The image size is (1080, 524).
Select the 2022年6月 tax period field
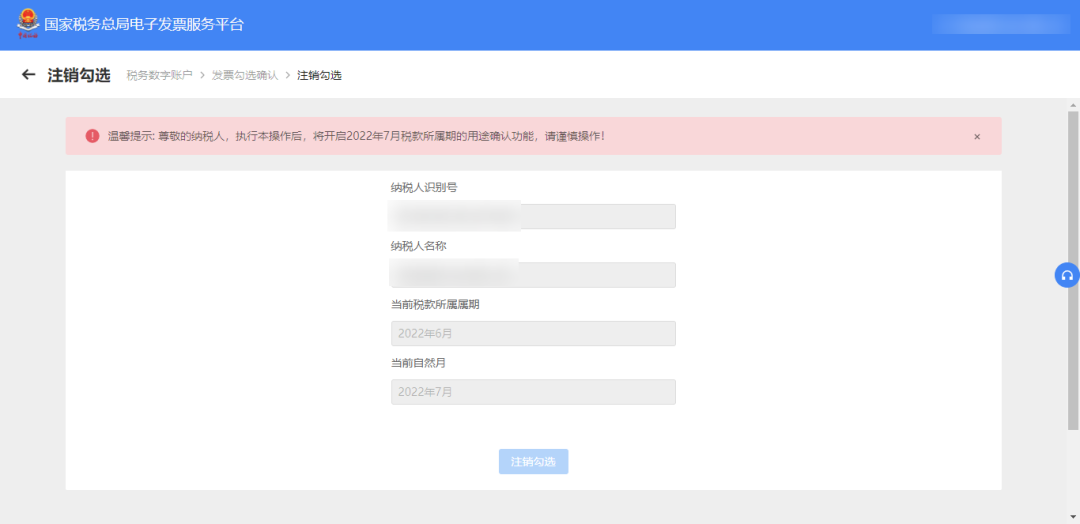(x=533, y=334)
